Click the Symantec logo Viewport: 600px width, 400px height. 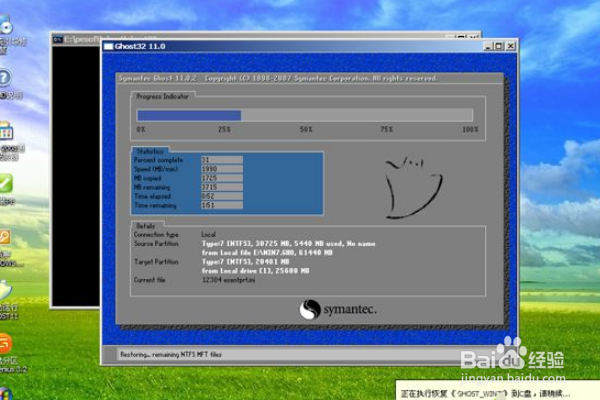point(338,309)
